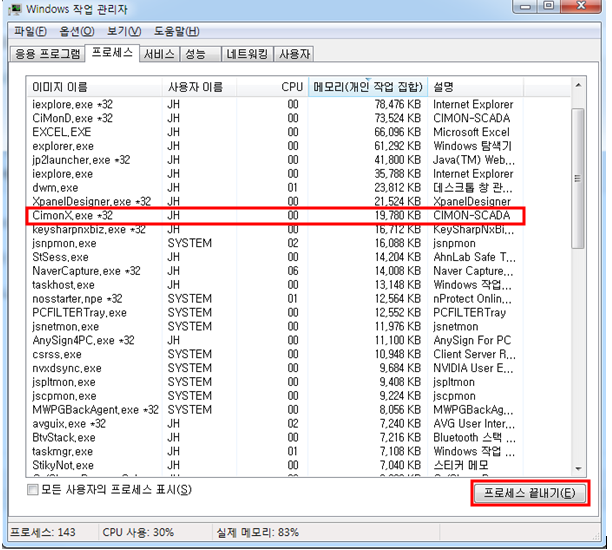
Task: Select the StSess.exe process row
Action: pyautogui.click(x=275, y=257)
